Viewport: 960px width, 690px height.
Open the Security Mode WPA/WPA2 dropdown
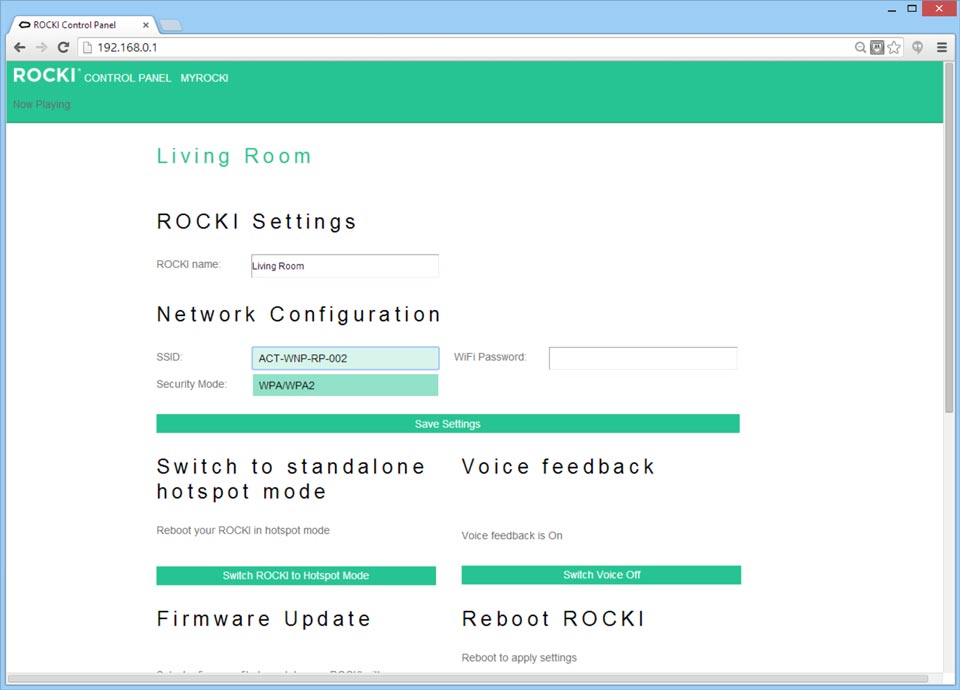tap(345, 385)
